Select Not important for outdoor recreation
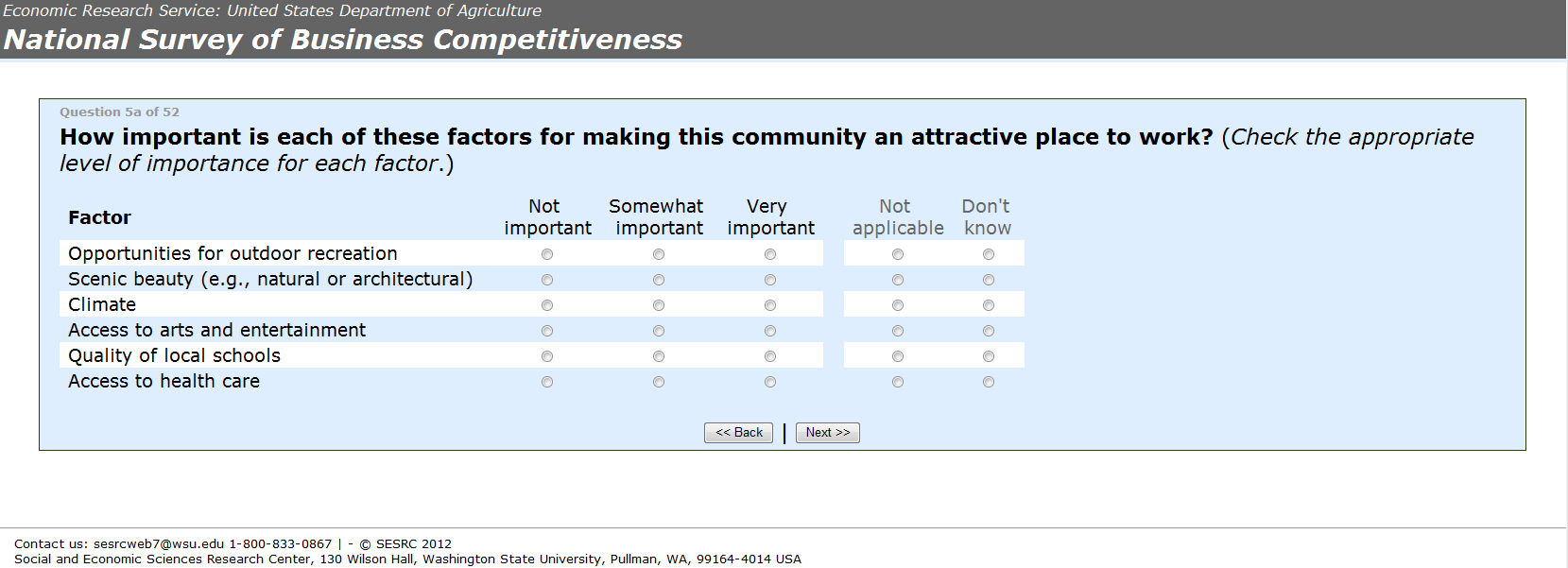This screenshot has width=1568, height=568. click(x=547, y=254)
